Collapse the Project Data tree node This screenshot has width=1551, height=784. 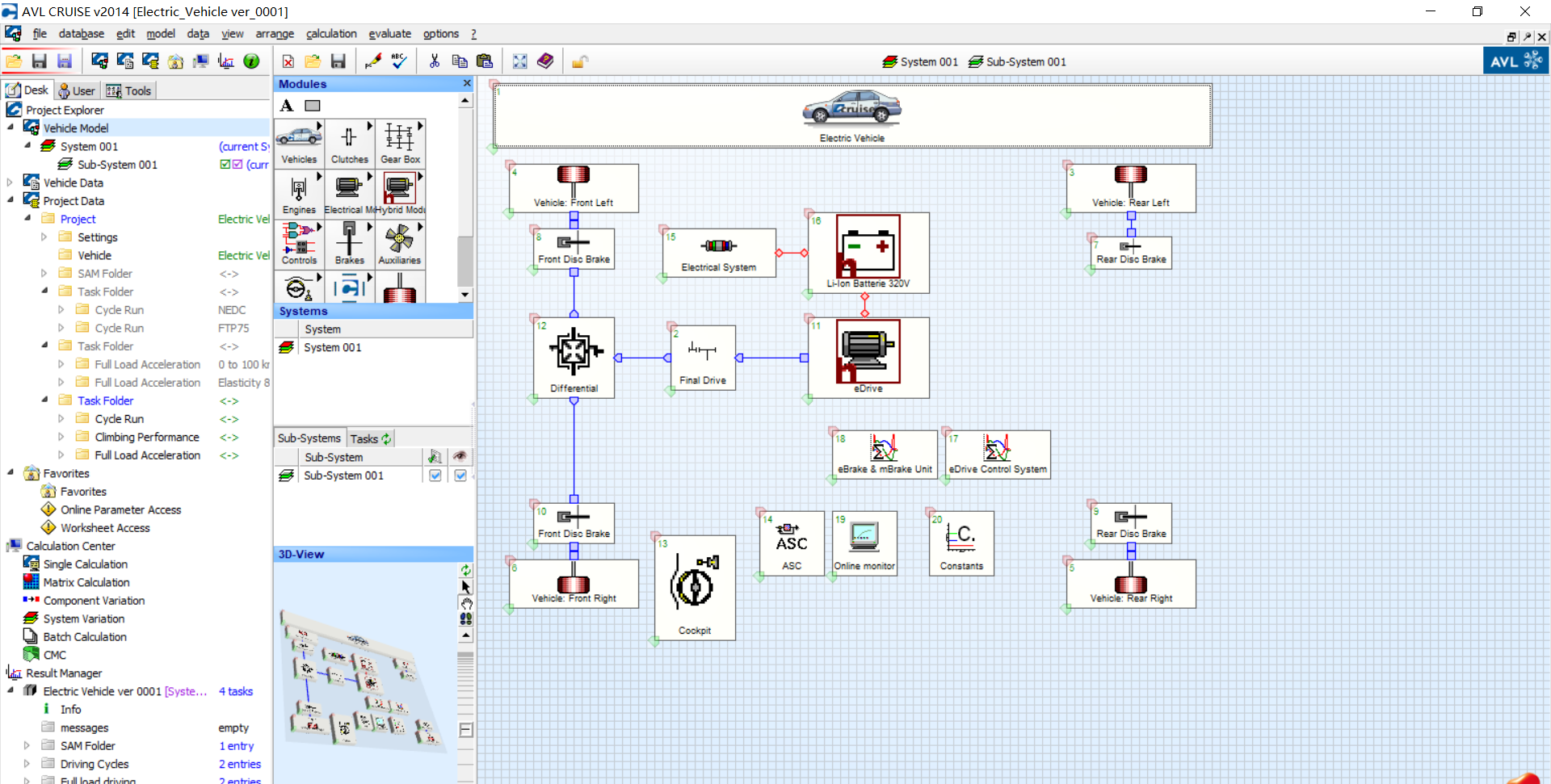[11, 201]
